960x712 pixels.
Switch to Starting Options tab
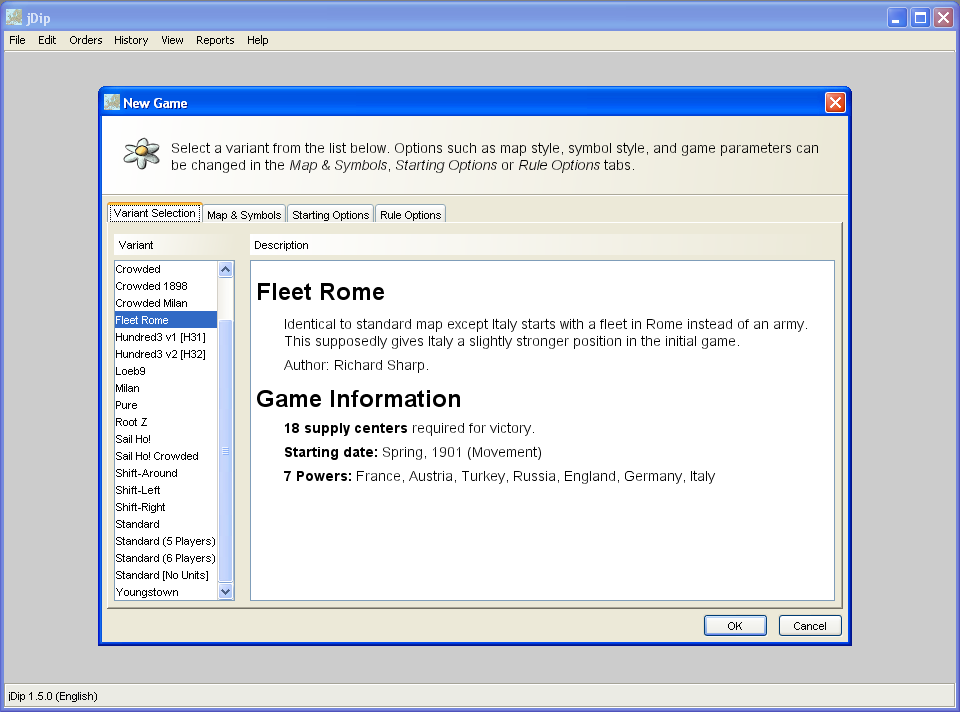[331, 215]
